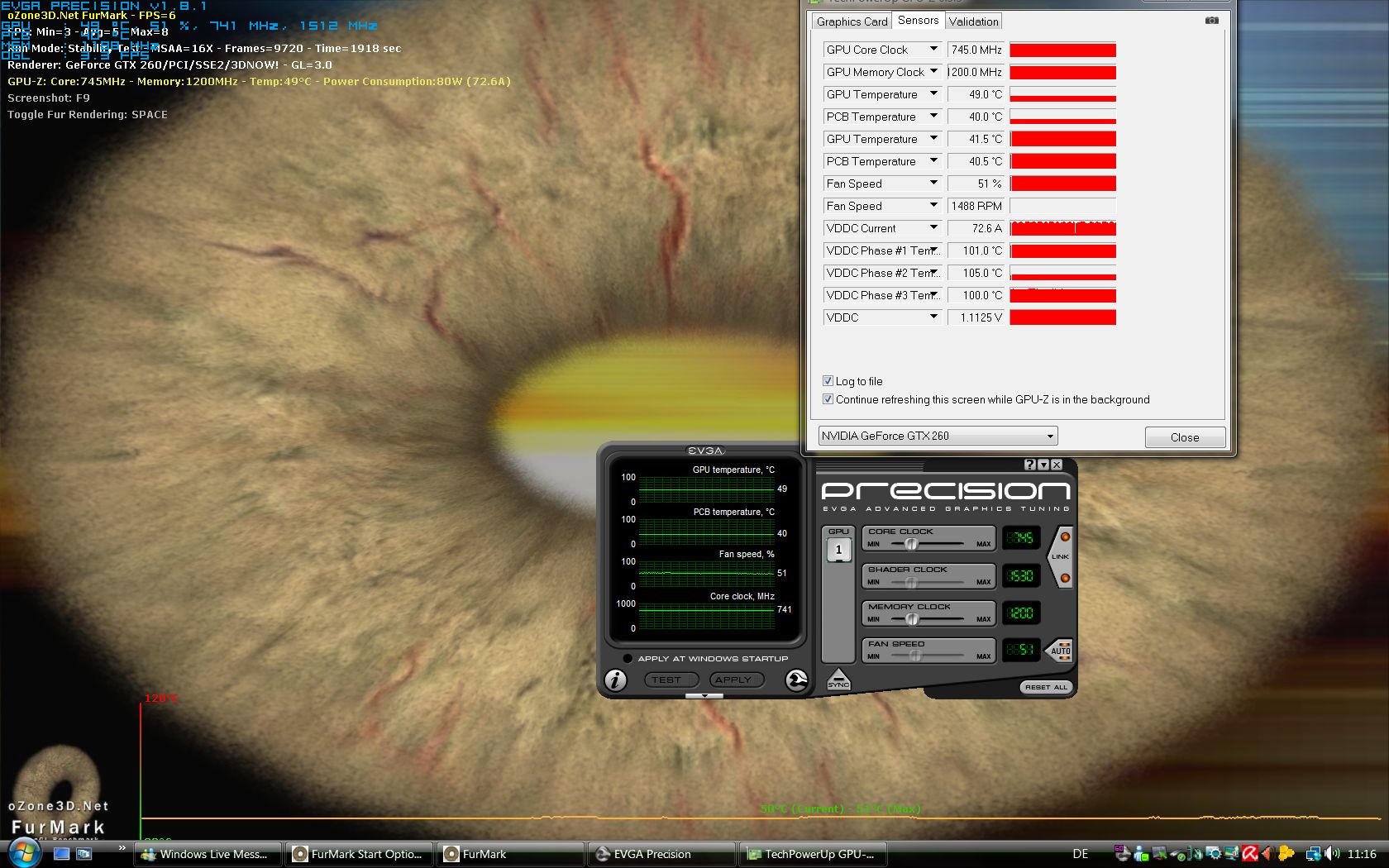
Task: Click the SYNC icon in Precision
Action: (838, 680)
